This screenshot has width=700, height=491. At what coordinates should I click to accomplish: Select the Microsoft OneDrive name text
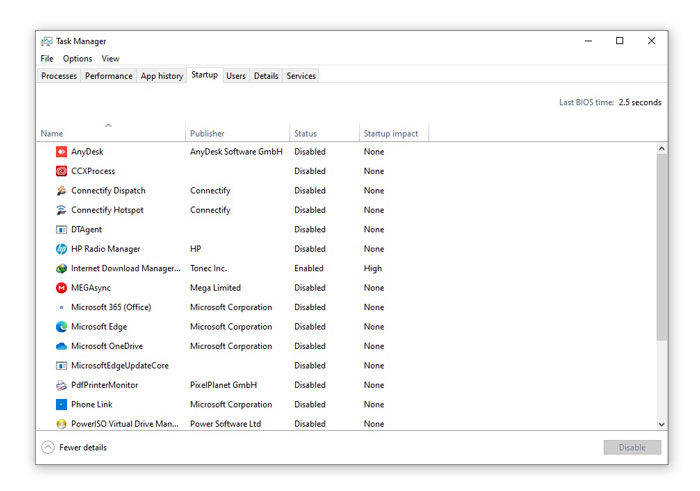tap(107, 346)
